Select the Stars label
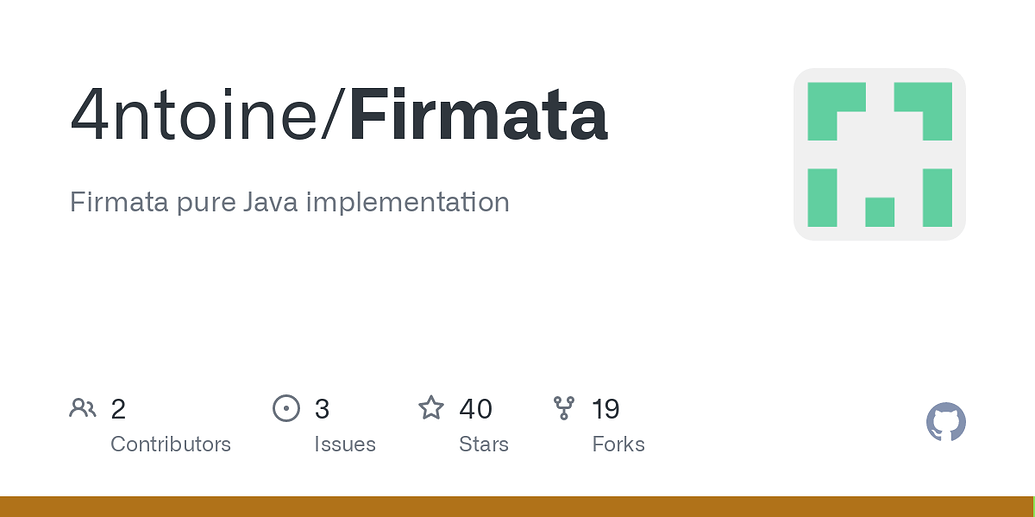The image size is (1035, 517). pyautogui.click(x=484, y=444)
